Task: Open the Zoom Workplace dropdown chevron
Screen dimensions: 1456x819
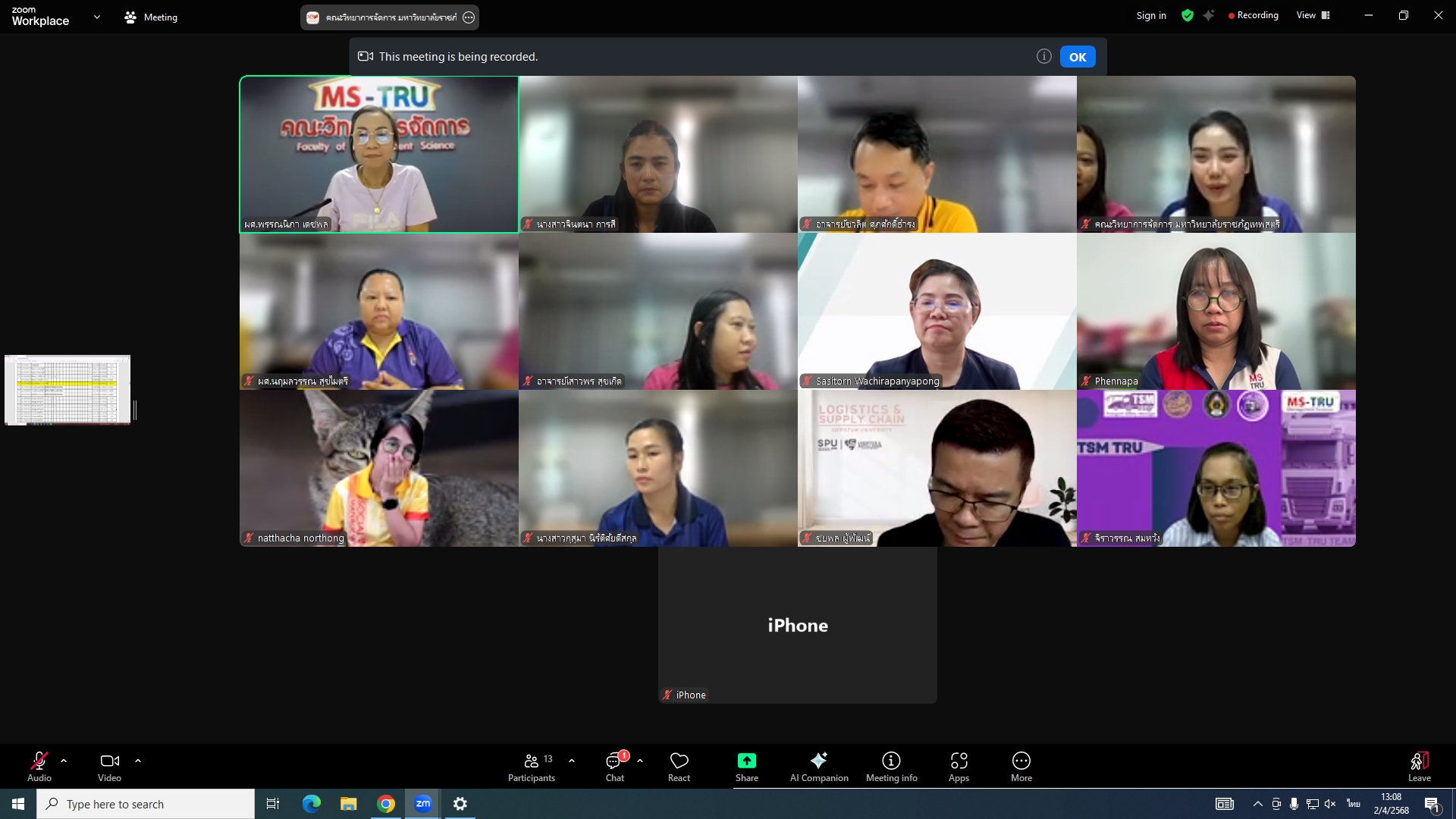Action: 96,17
